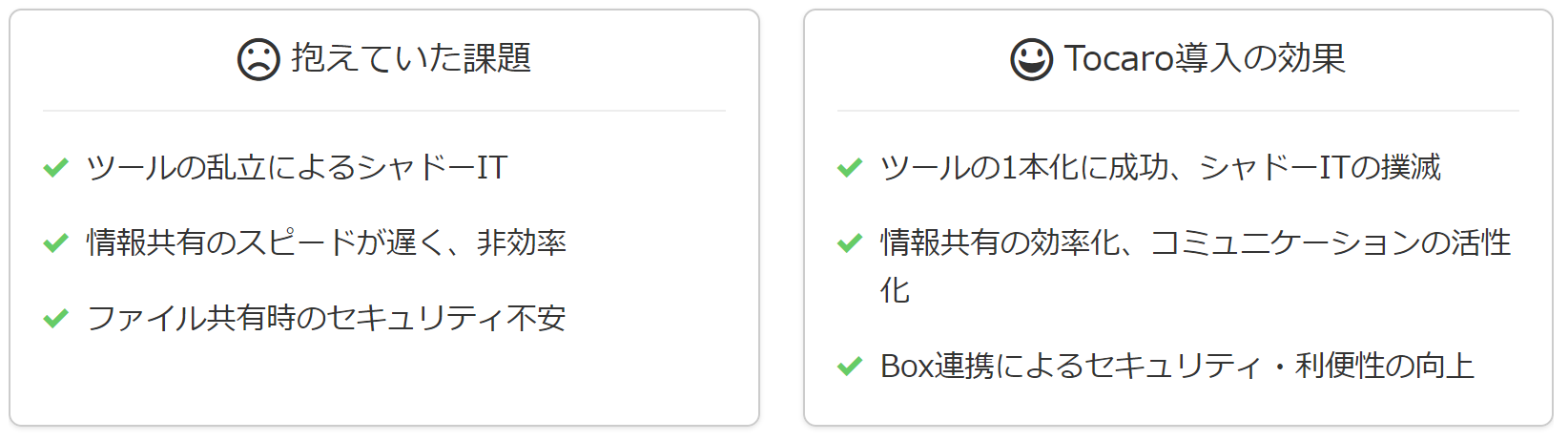Select the 抱えていた課題 heading text
Image resolution: width=1568 pixels, height=441 pixels.
411,58
